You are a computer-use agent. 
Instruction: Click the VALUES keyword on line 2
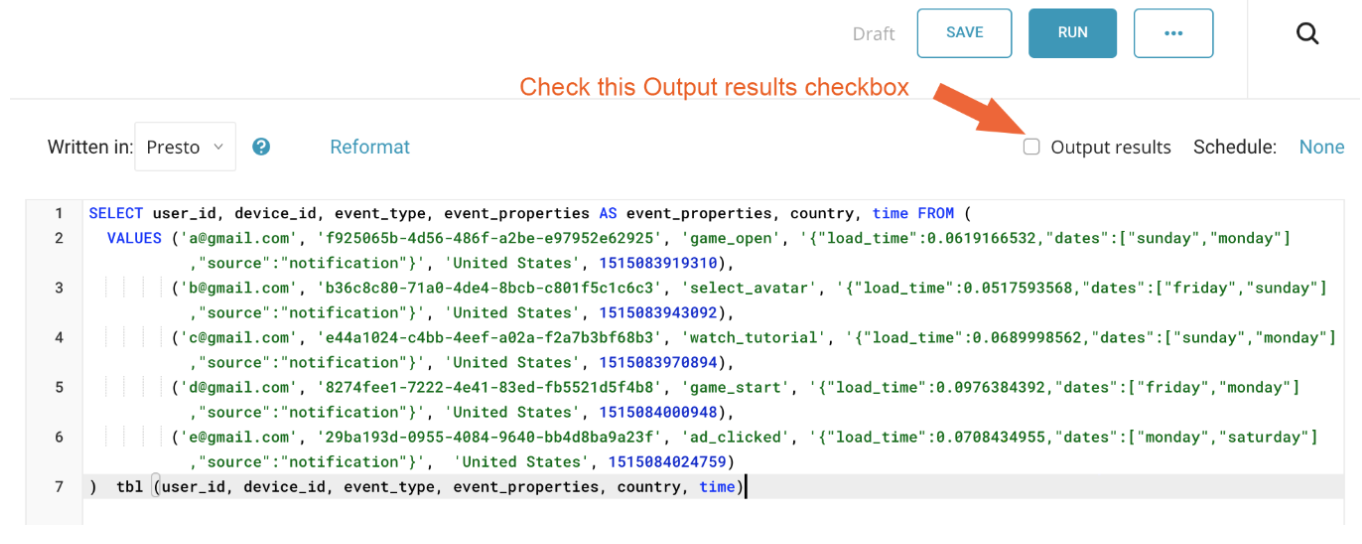pos(134,238)
